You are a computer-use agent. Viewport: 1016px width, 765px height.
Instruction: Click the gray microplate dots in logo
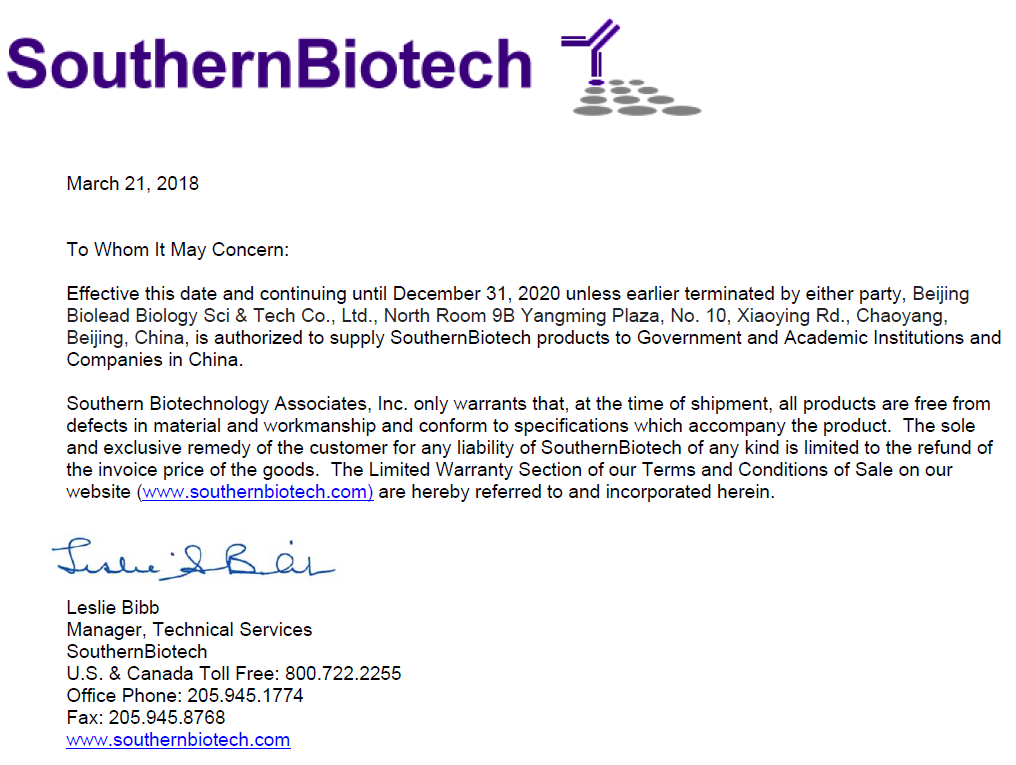point(636,98)
